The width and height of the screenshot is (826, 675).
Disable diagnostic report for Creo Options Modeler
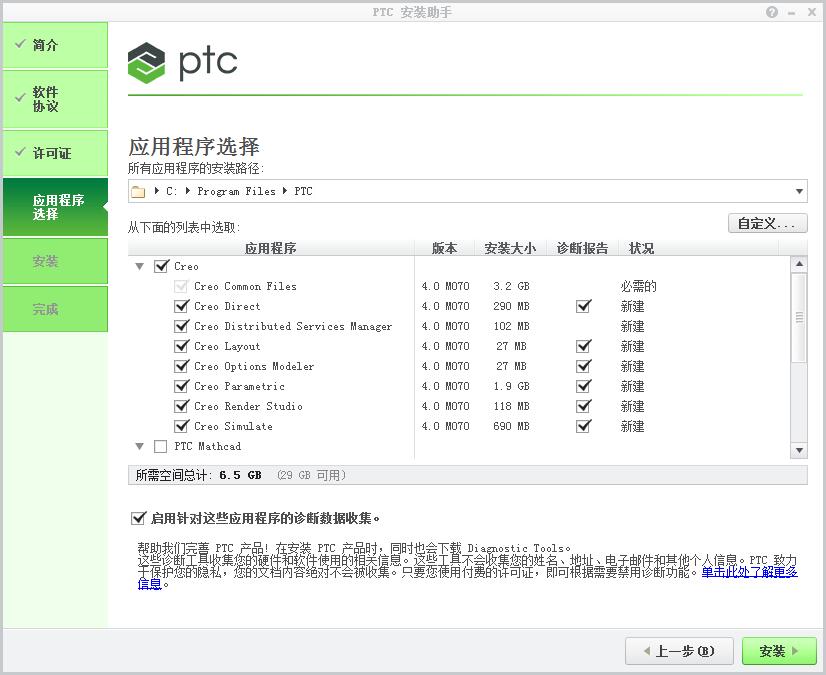pyautogui.click(x=583, y=366)
